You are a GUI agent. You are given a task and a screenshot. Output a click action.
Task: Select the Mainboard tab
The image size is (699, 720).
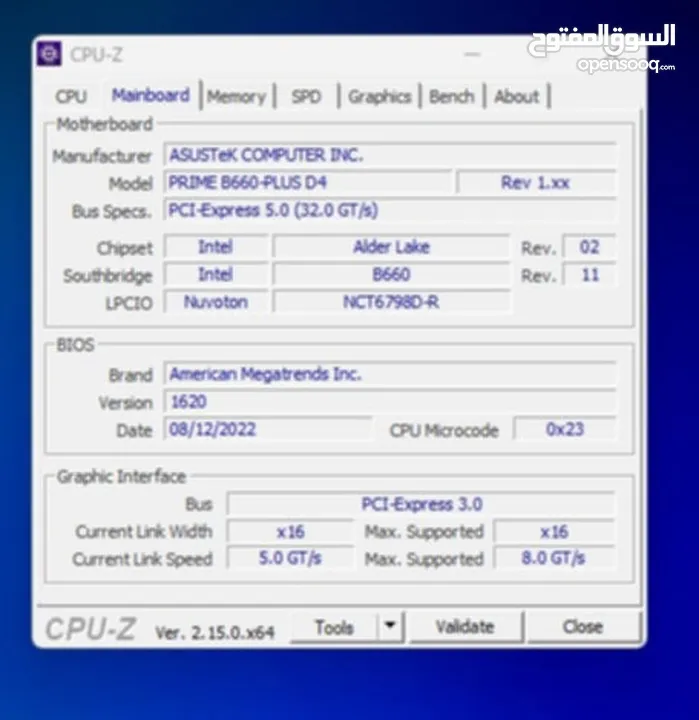151,96
